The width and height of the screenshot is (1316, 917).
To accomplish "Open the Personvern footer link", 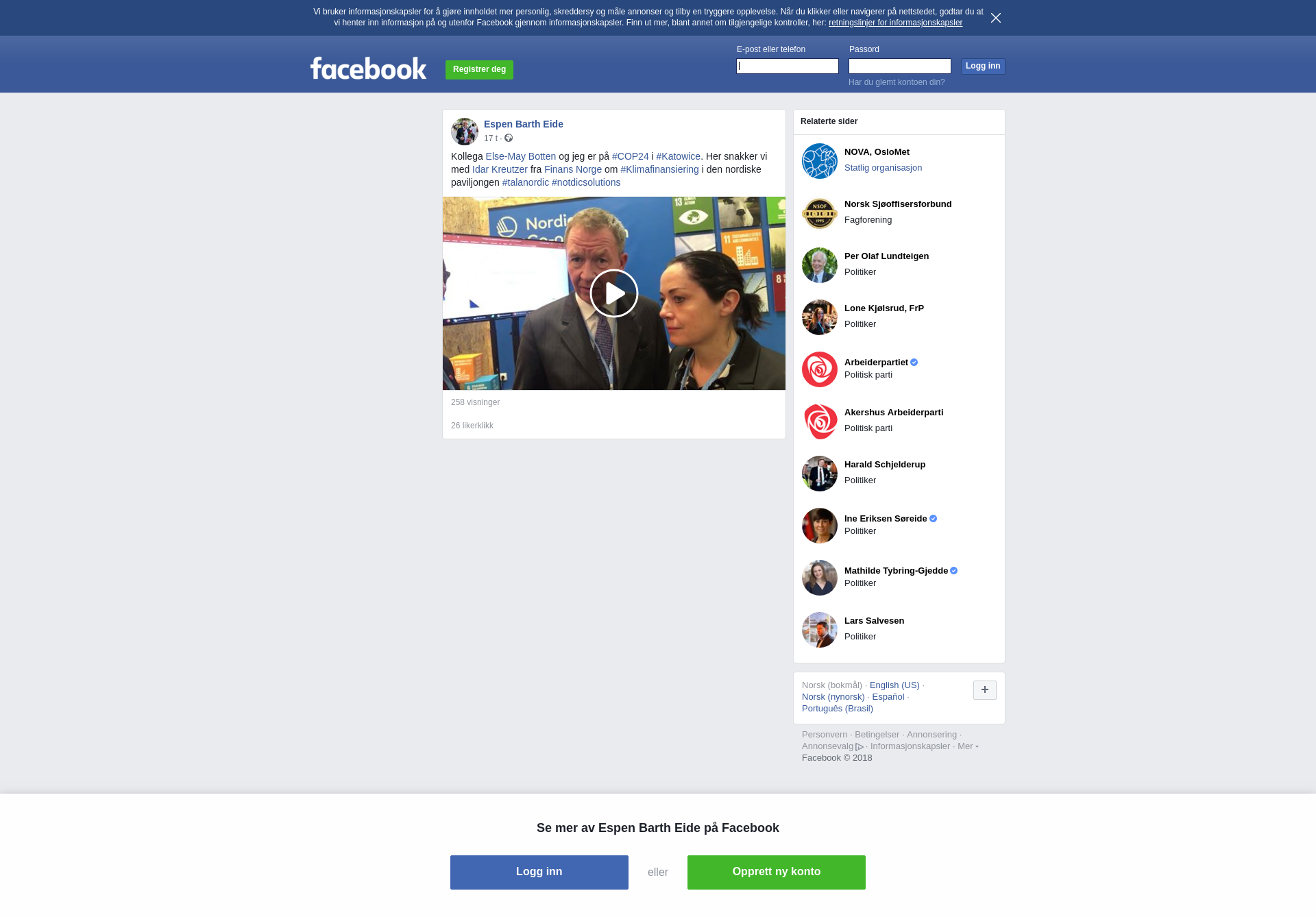I will [825, 735].
